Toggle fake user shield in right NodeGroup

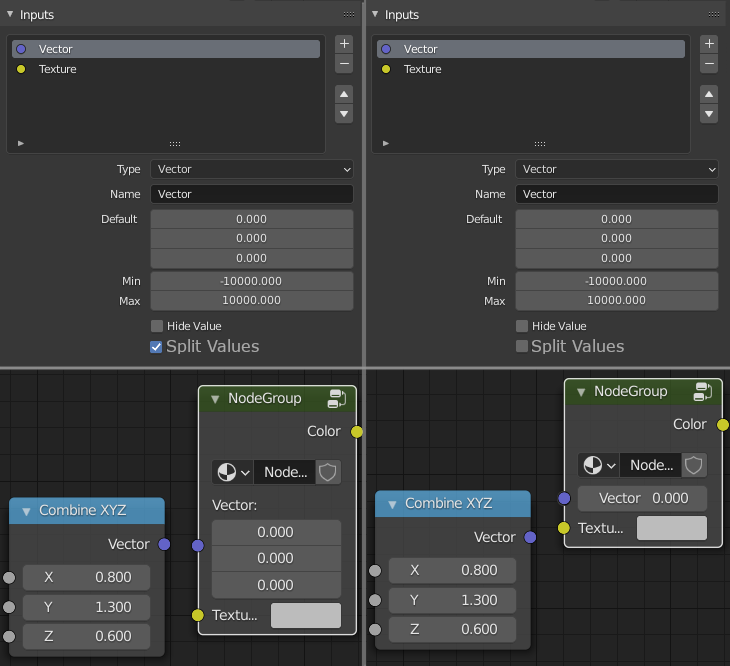(x=694, y=465)
